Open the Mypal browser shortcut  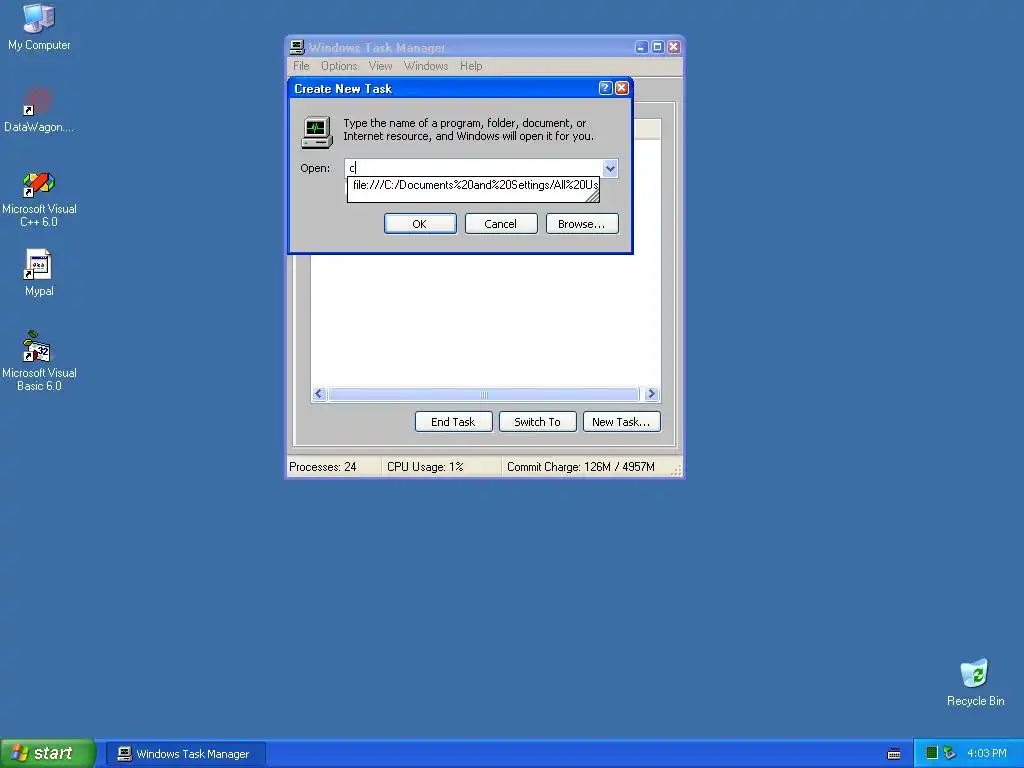point(39,272)
